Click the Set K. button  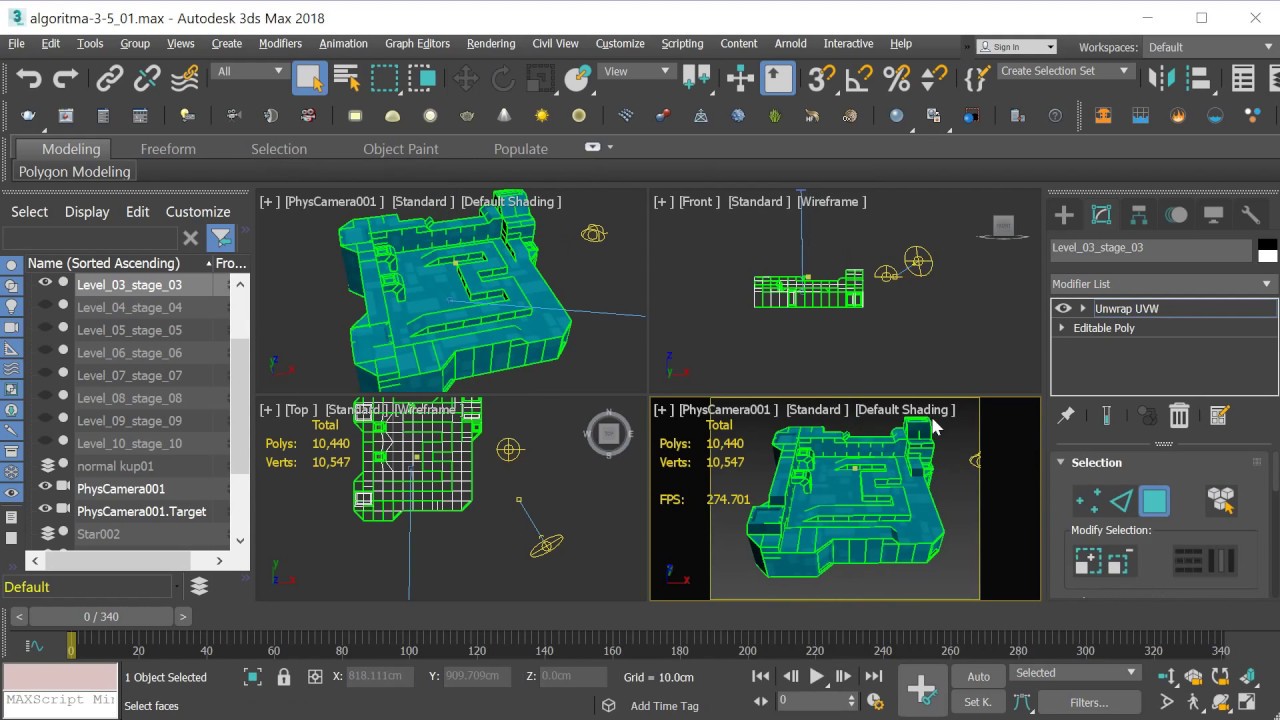click(x=978, y=702)
